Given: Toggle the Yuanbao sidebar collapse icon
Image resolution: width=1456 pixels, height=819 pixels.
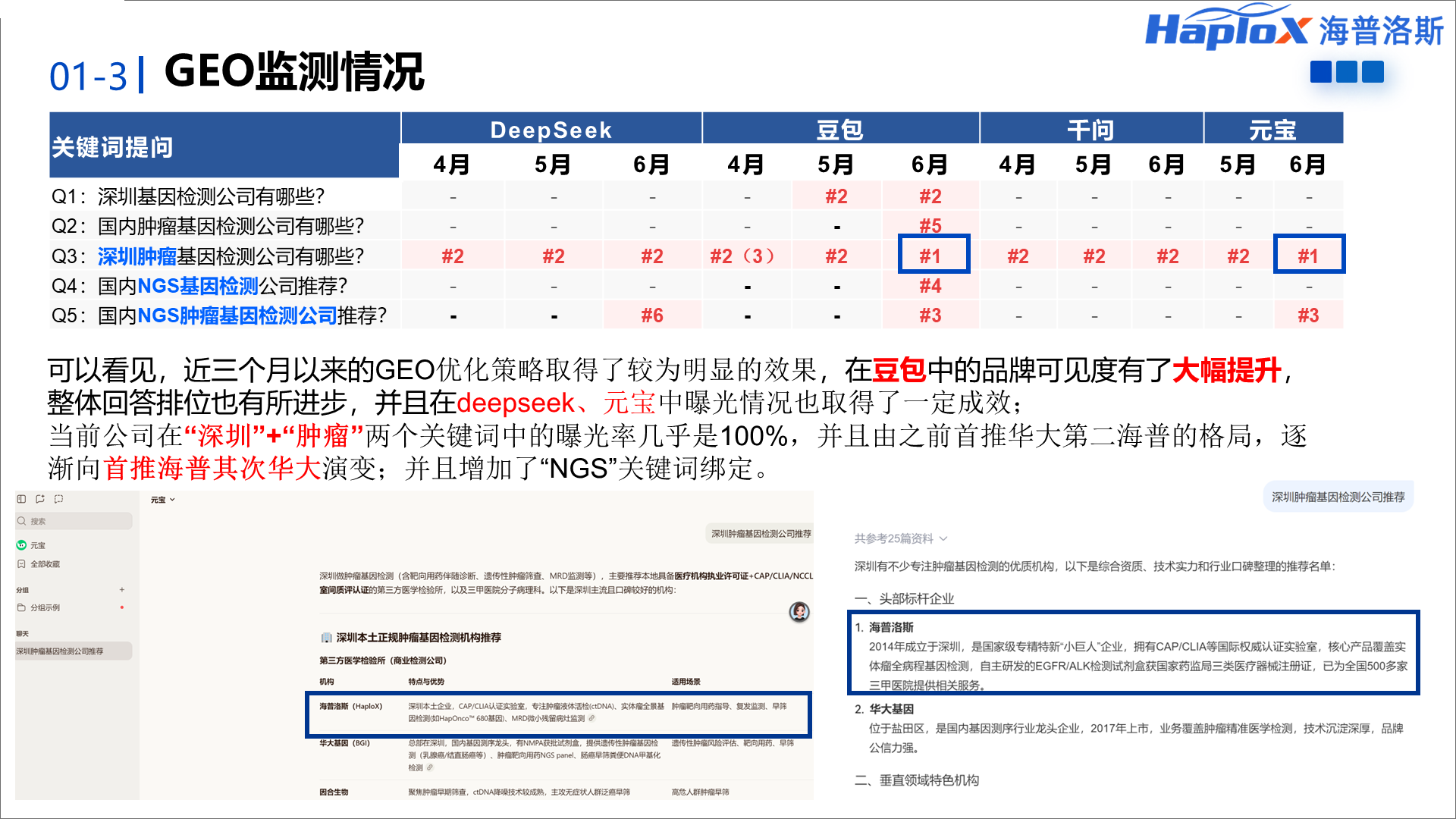Looking at the screenshot, I should pyautogui.click(x=21, y=499).
